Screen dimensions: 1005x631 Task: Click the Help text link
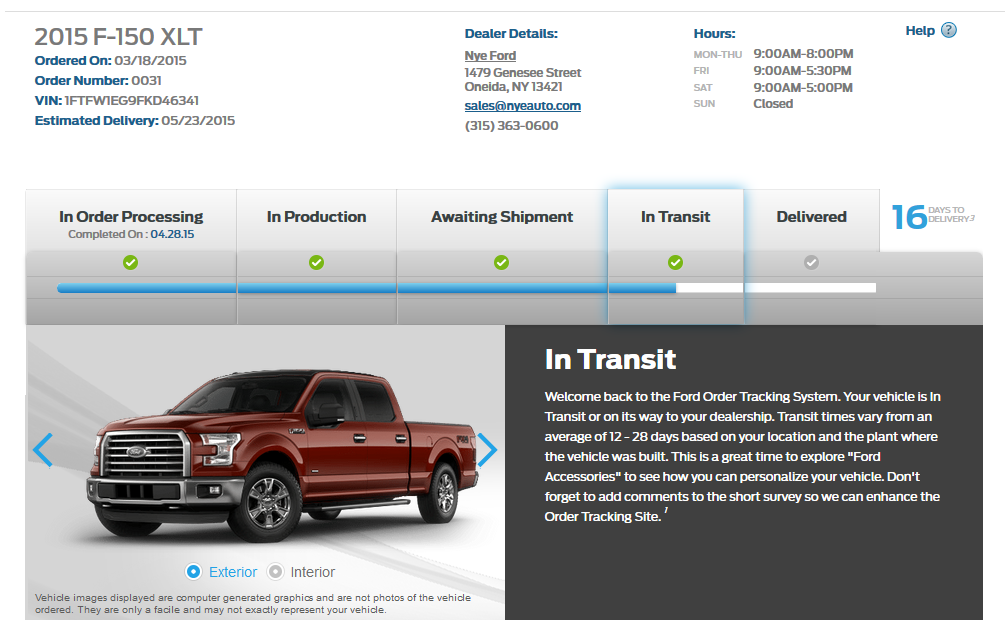[x=919, y=31]
